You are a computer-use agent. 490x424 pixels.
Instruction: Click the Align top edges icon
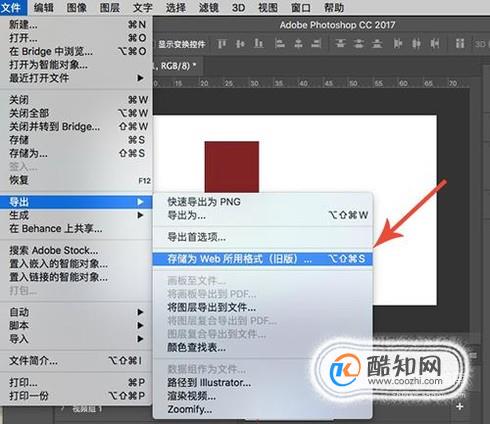(222, 44)
